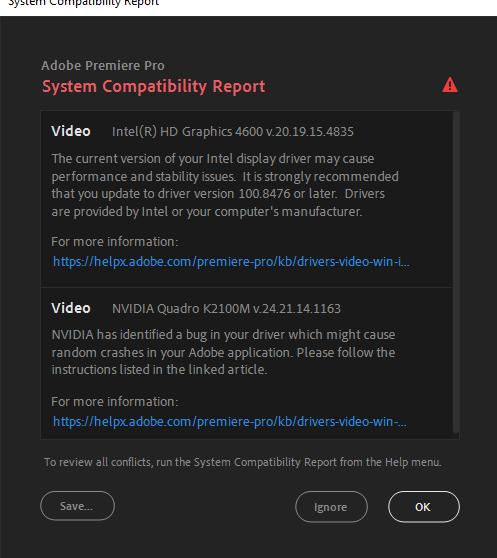This screenshot has width=497, height=558.
Task: Select the NVIDIA Quadro K2100M entry title
Action: click(226, 309)
